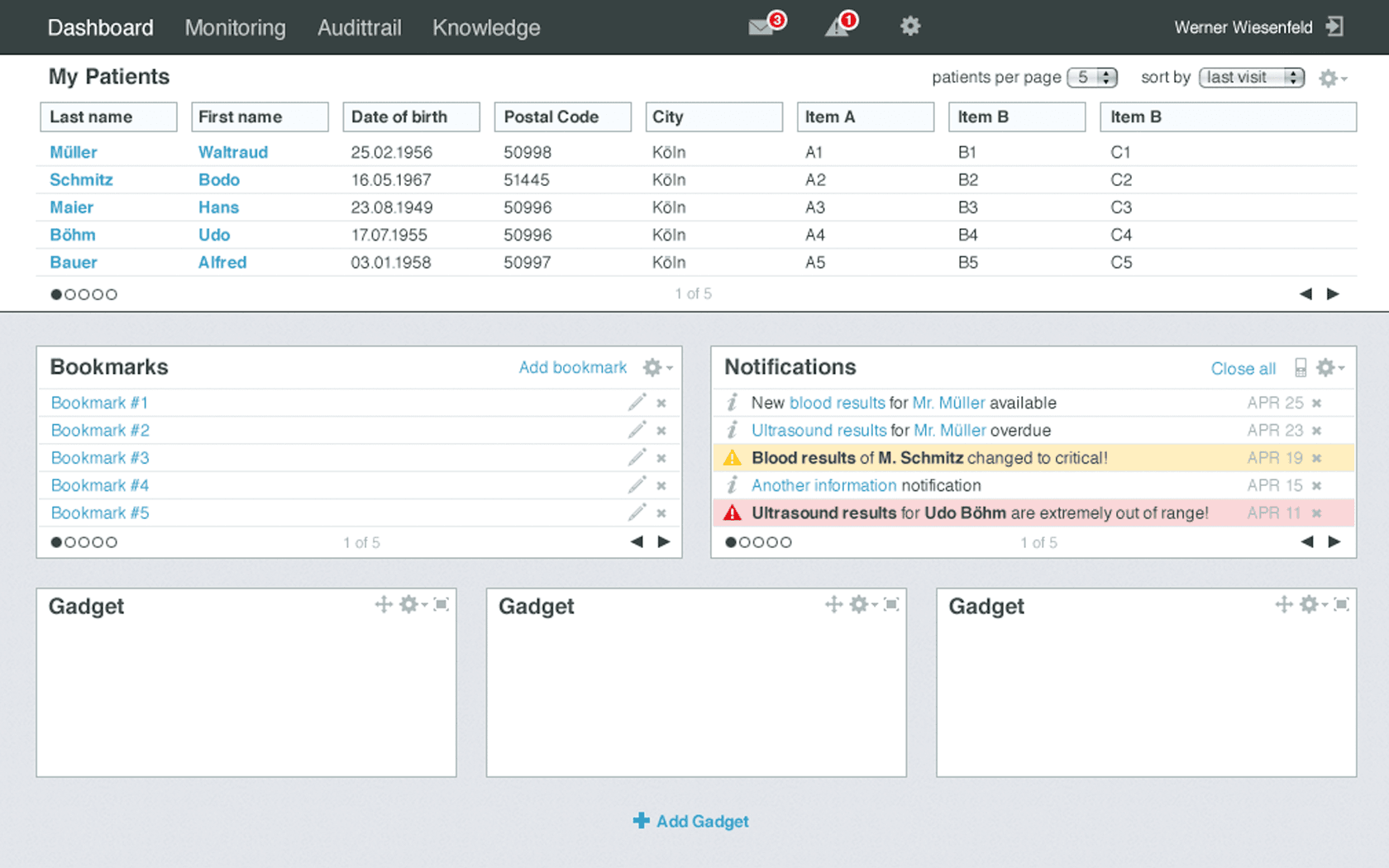The width and height of the screenshot is (1389, 868).
Task: Open the sort by last visit dropdown
Action: (1251, 77)
